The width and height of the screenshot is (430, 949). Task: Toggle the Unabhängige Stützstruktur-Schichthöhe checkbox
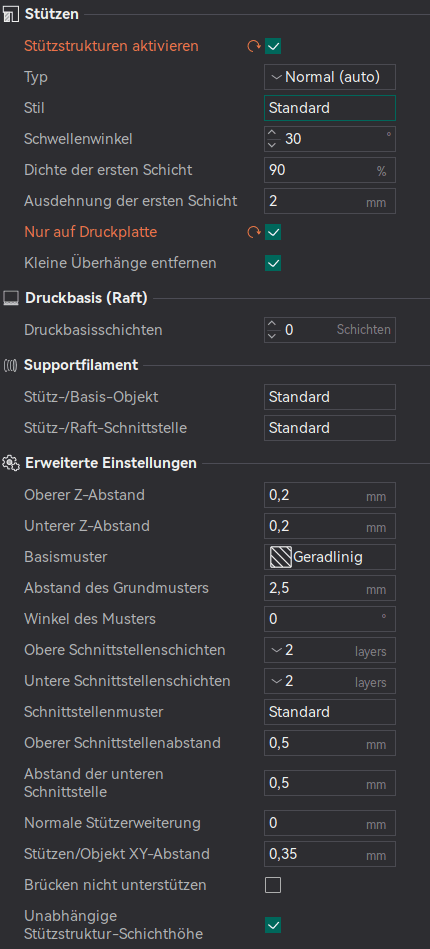pos(273,925)
